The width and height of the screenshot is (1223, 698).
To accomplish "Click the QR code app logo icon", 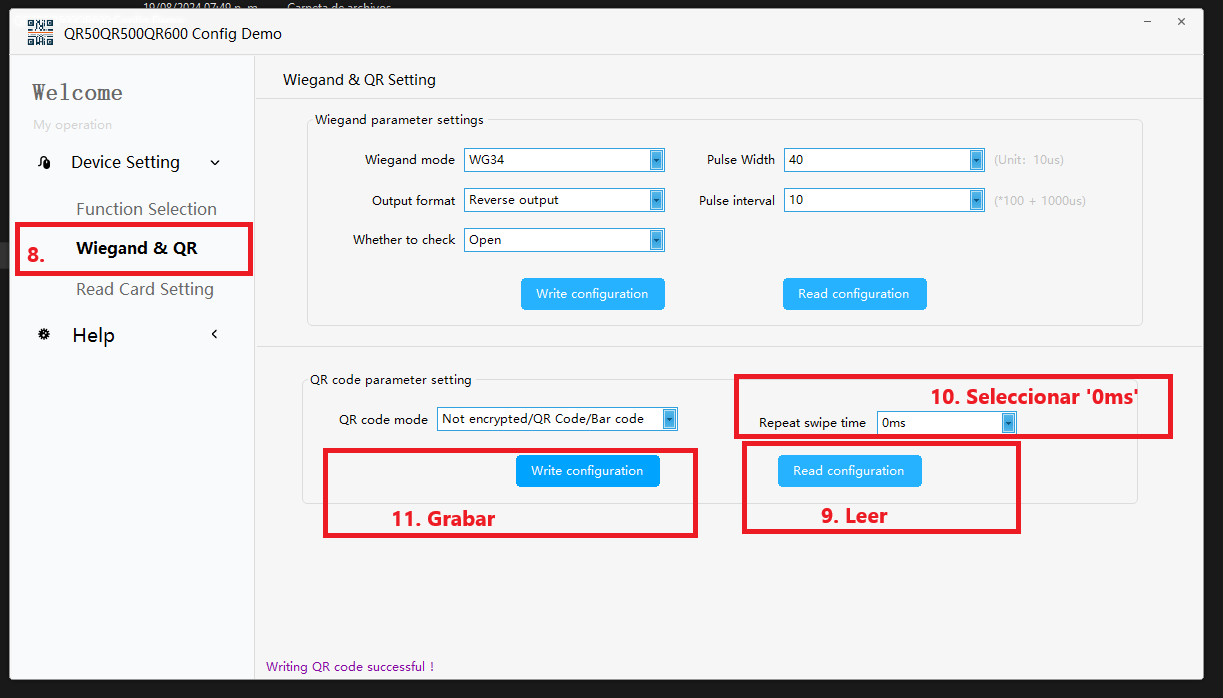I will pyautogui.click(x=40, y=33).
